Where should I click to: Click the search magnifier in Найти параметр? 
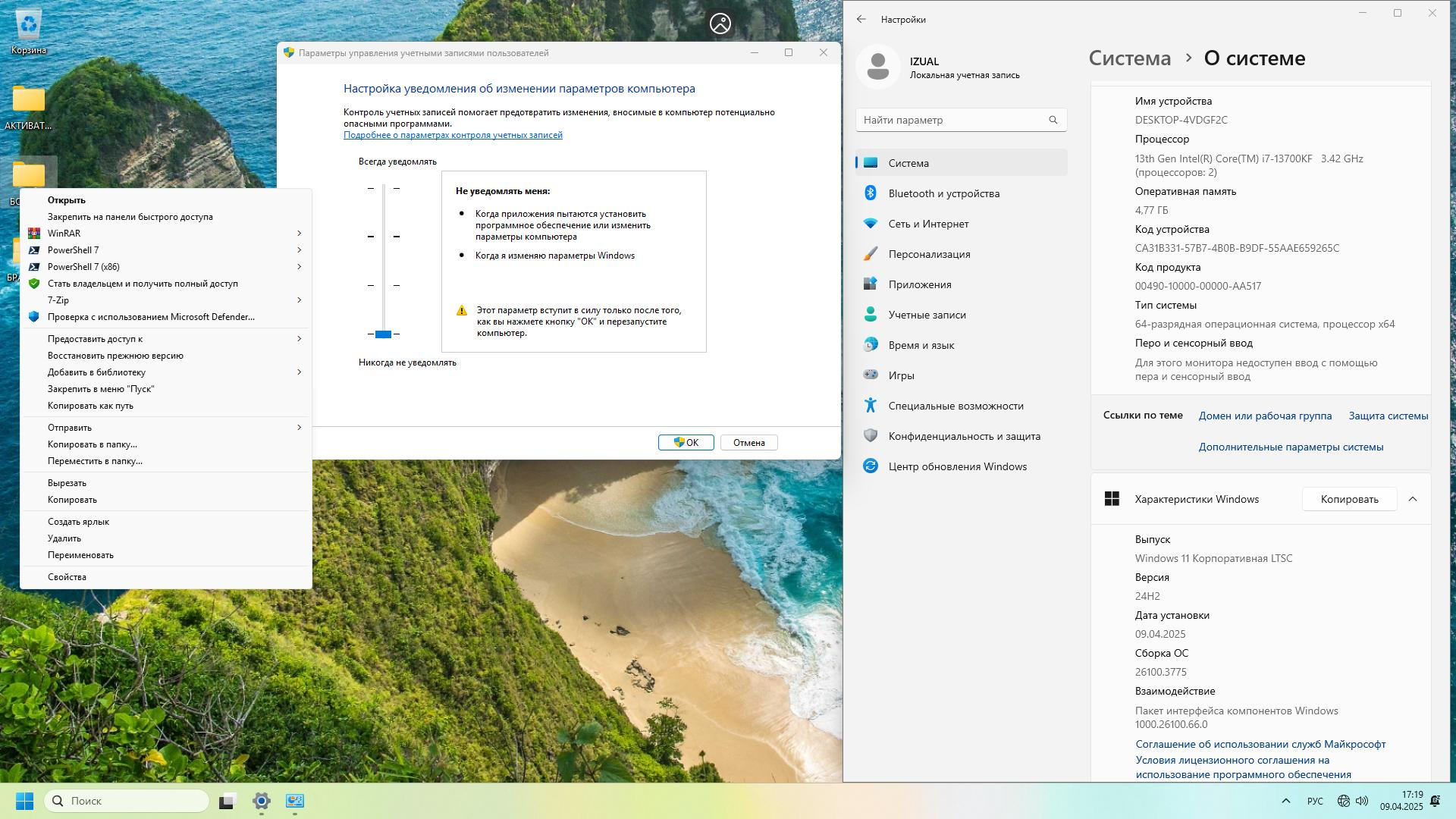coord(1053,120)
